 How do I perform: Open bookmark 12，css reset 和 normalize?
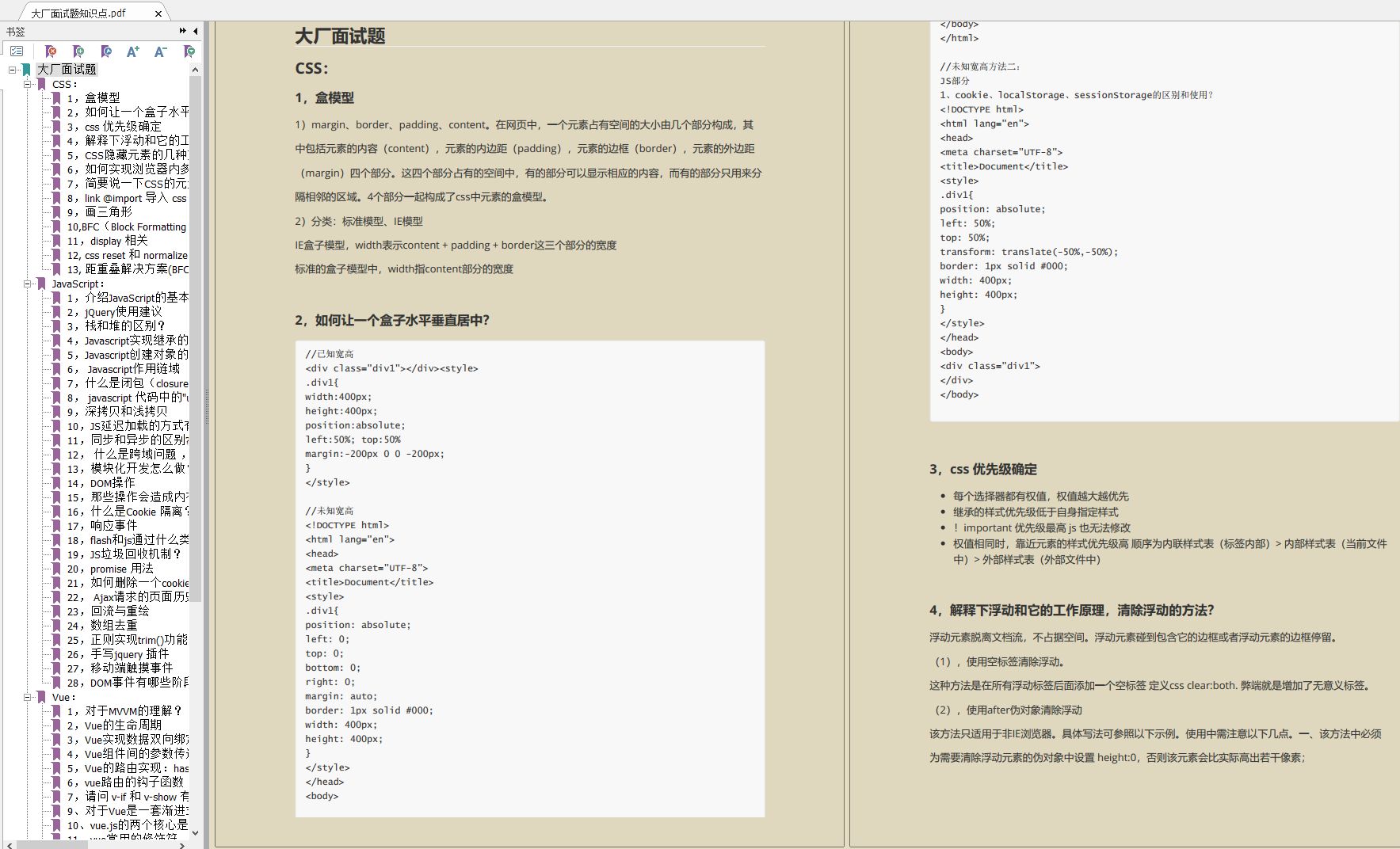(x=128, y=255)
